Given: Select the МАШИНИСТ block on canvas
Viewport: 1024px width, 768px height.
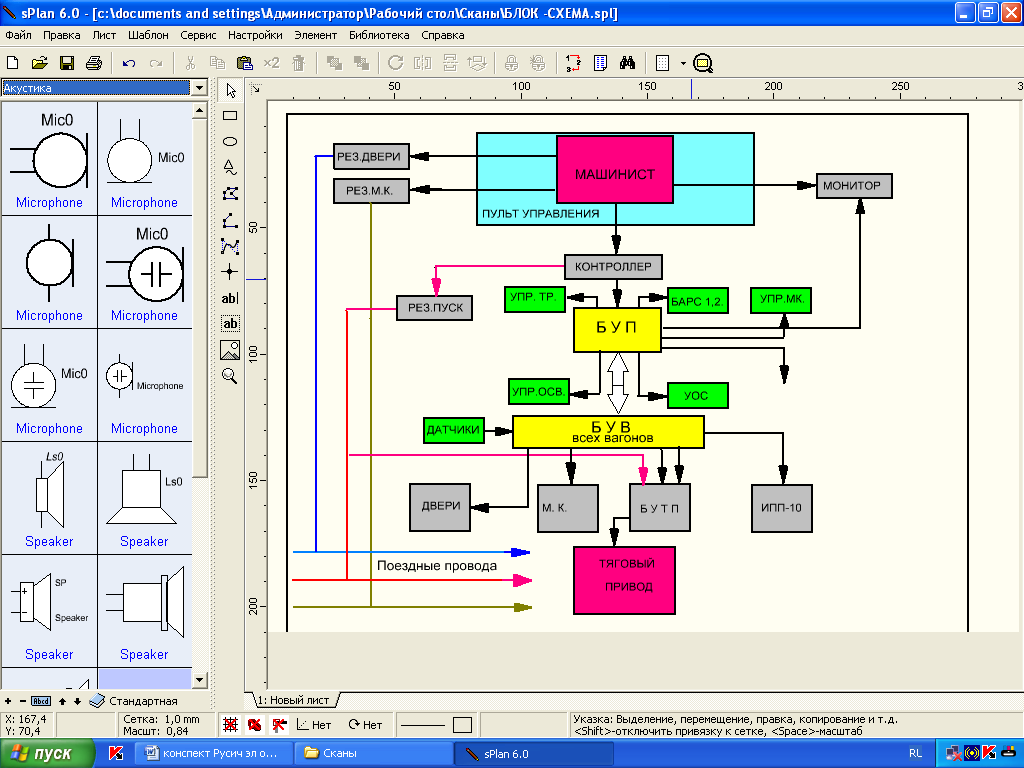Looking at the screenshot, I should tap(615, 170).
